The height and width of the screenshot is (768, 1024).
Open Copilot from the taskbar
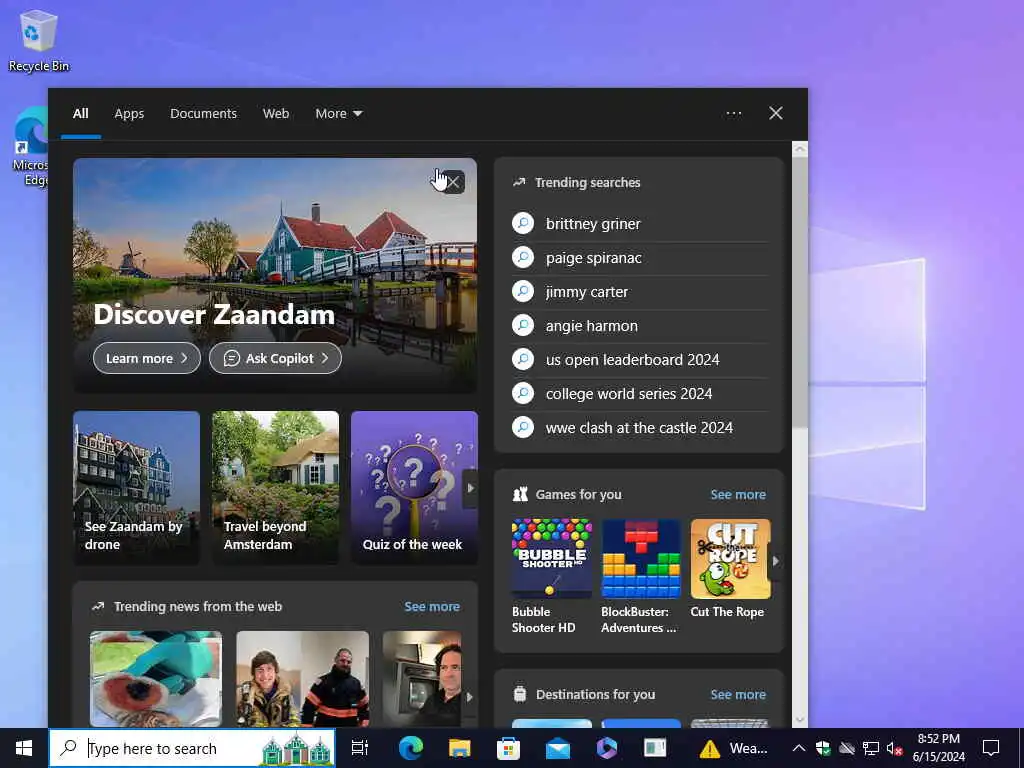[x=607, y=748]
